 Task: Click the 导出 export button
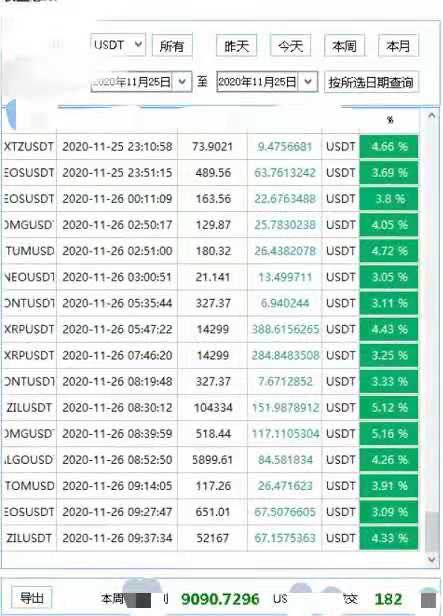31,598
